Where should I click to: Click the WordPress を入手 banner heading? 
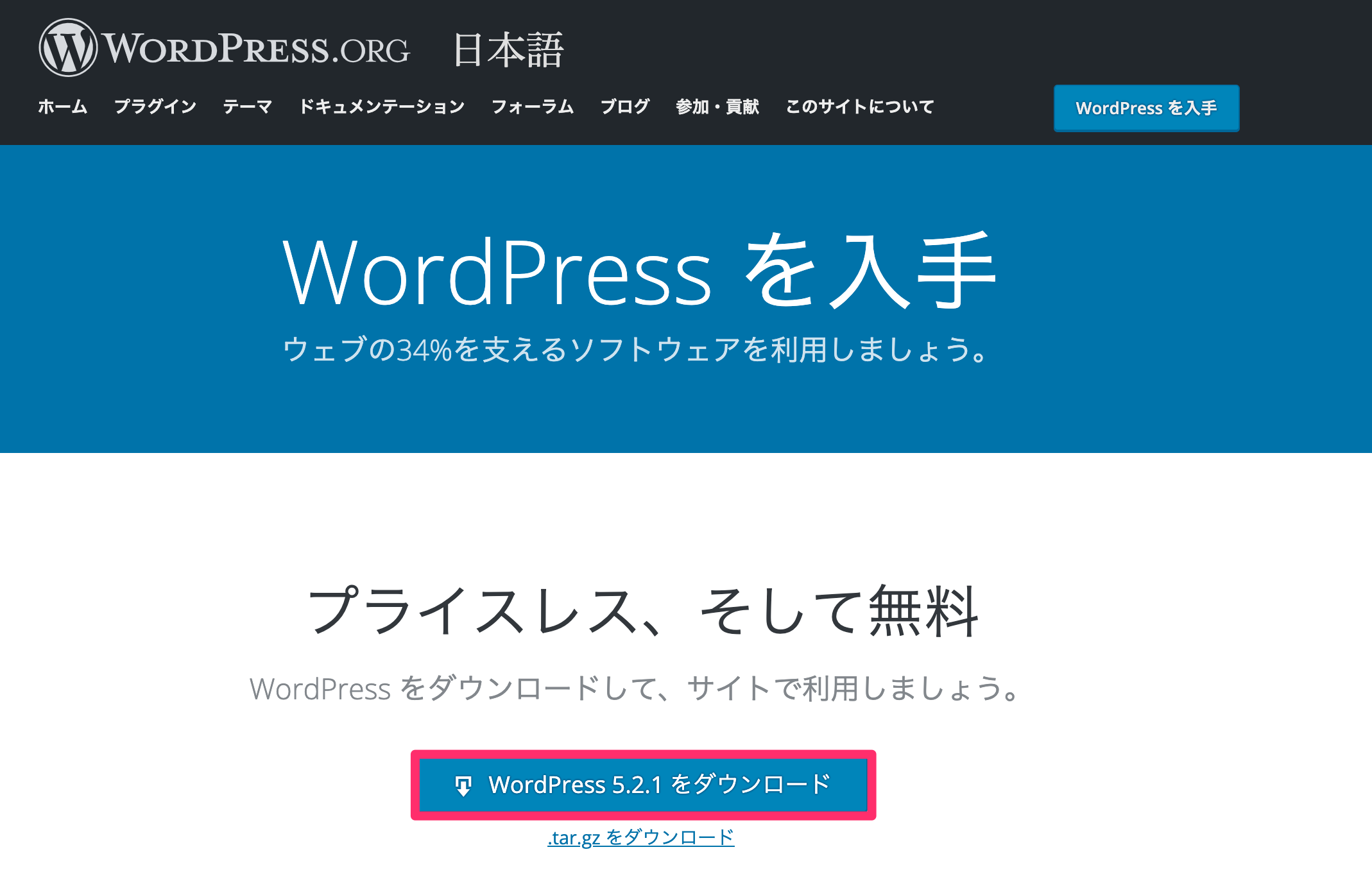coord(639,271)
